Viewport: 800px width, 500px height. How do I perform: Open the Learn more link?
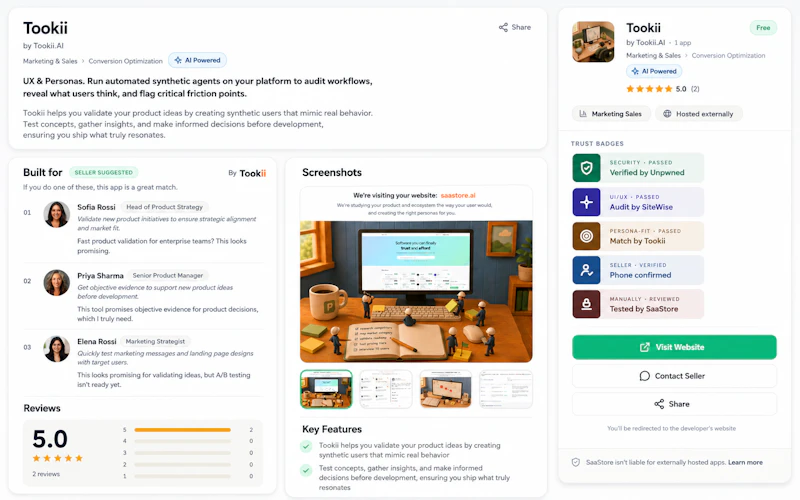pos(745,462)
